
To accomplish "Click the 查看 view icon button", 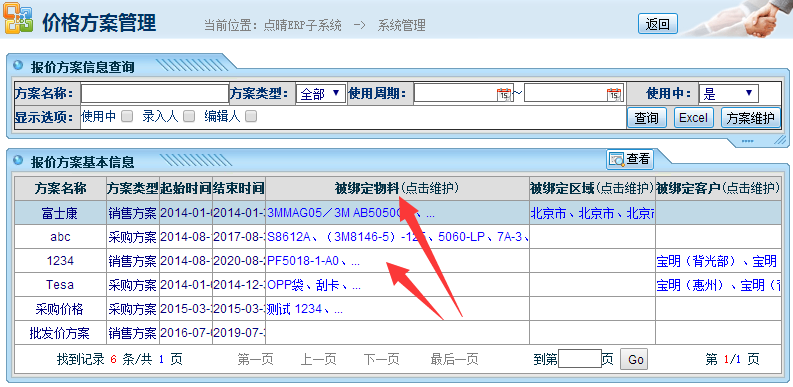I will click(630, 159).
